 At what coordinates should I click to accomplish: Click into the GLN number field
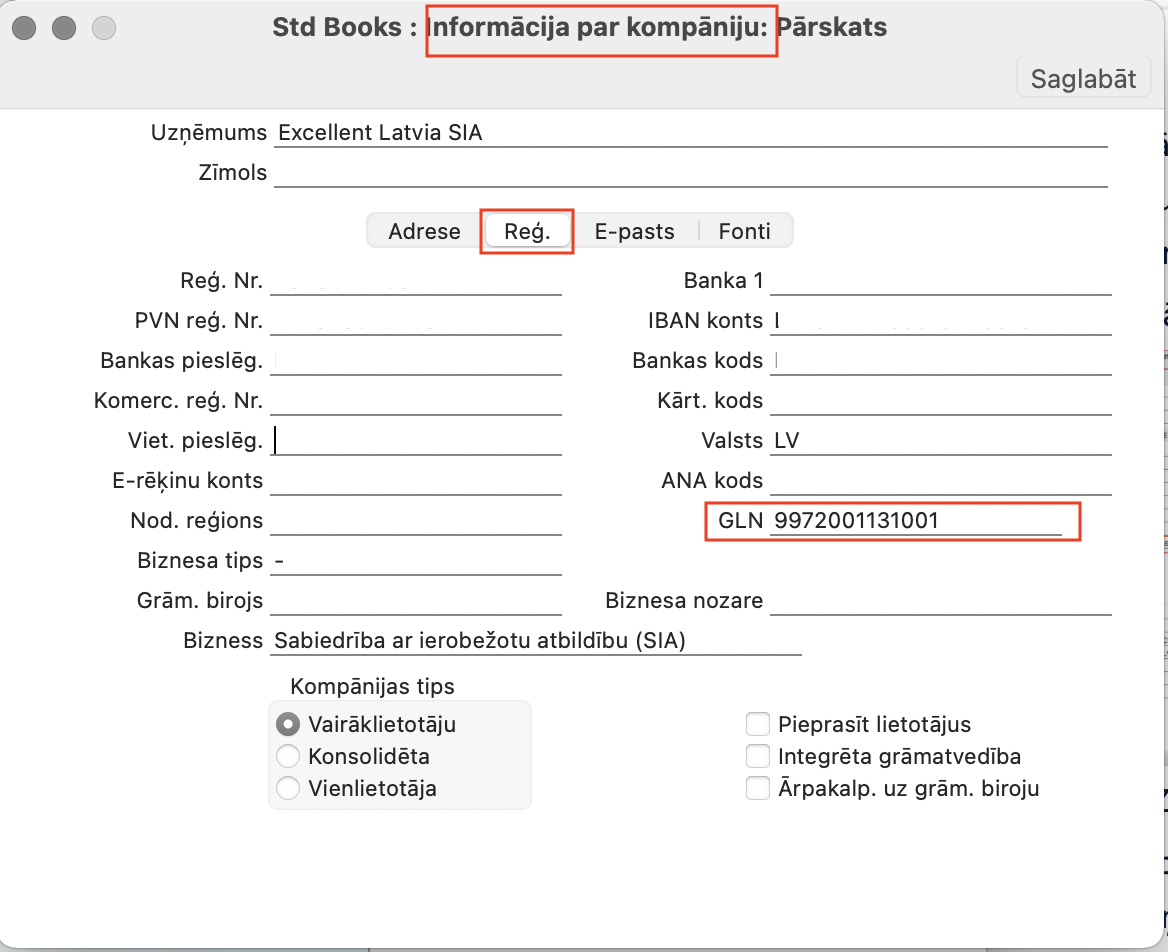coord(915,520)
